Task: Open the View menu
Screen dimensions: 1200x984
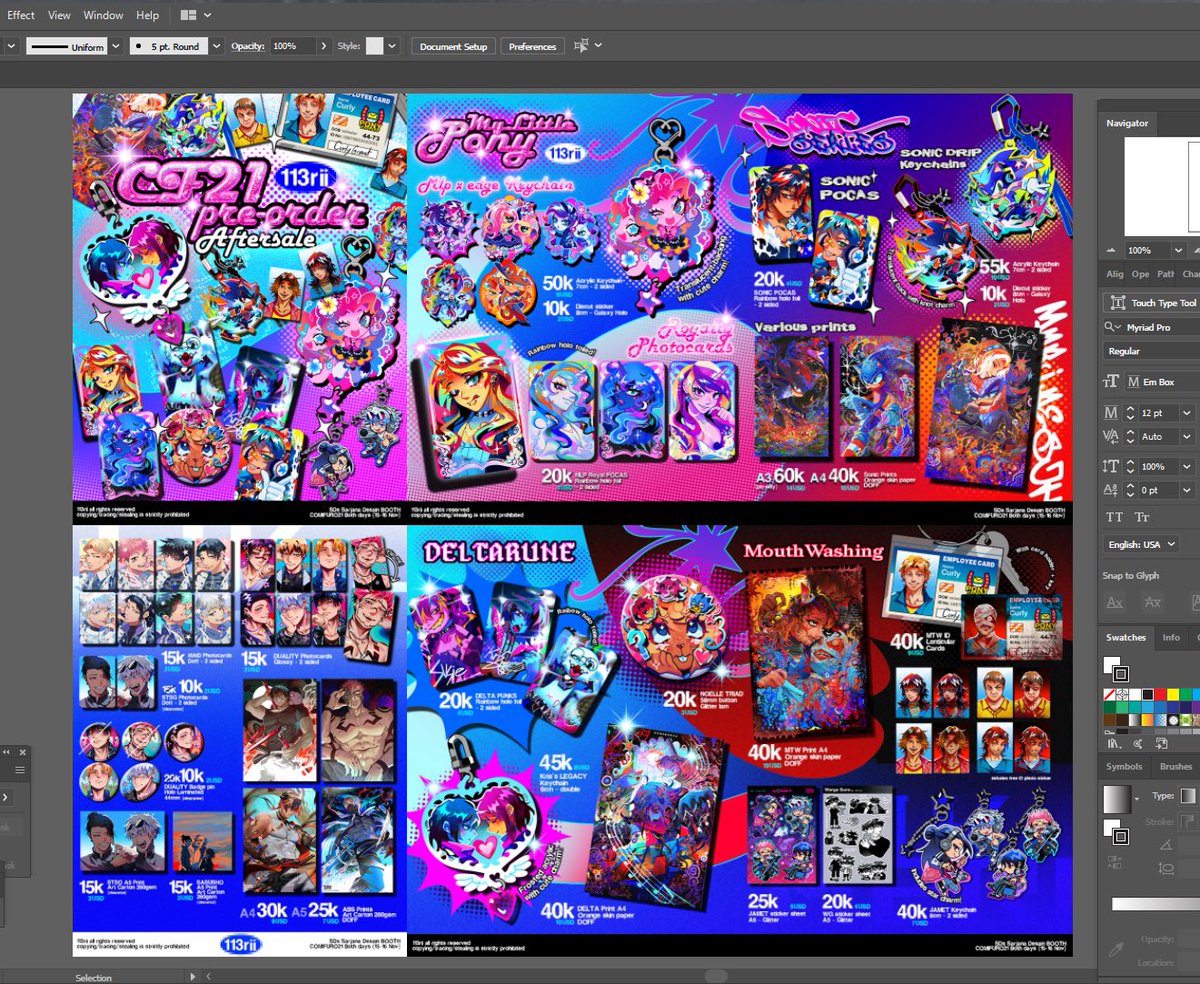Action: pos(60,15)
